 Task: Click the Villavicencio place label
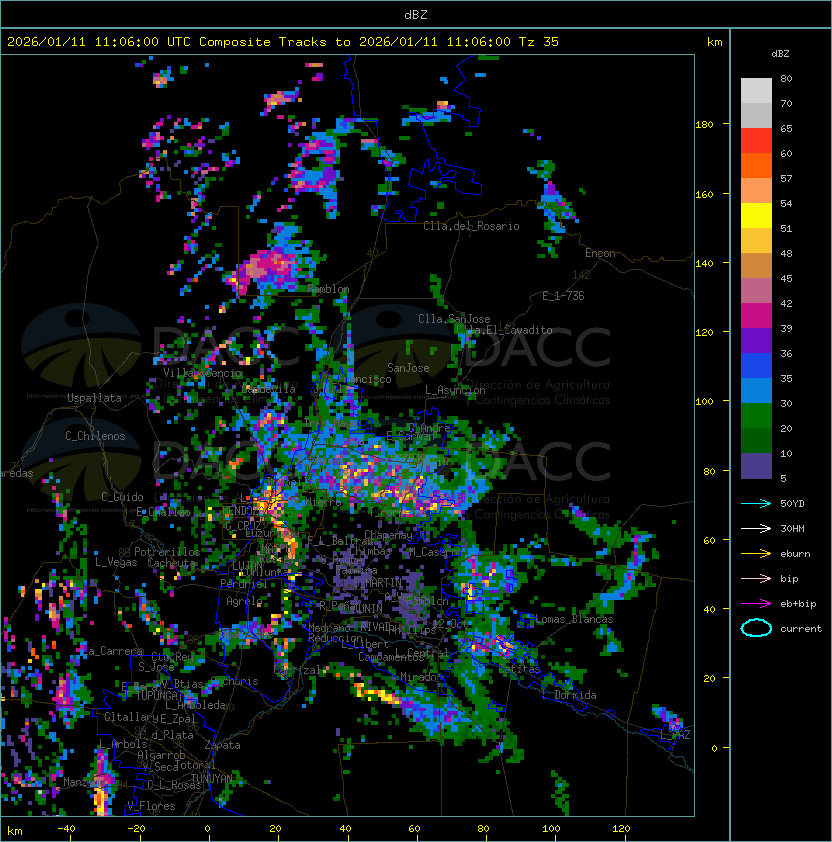[202, 373]
